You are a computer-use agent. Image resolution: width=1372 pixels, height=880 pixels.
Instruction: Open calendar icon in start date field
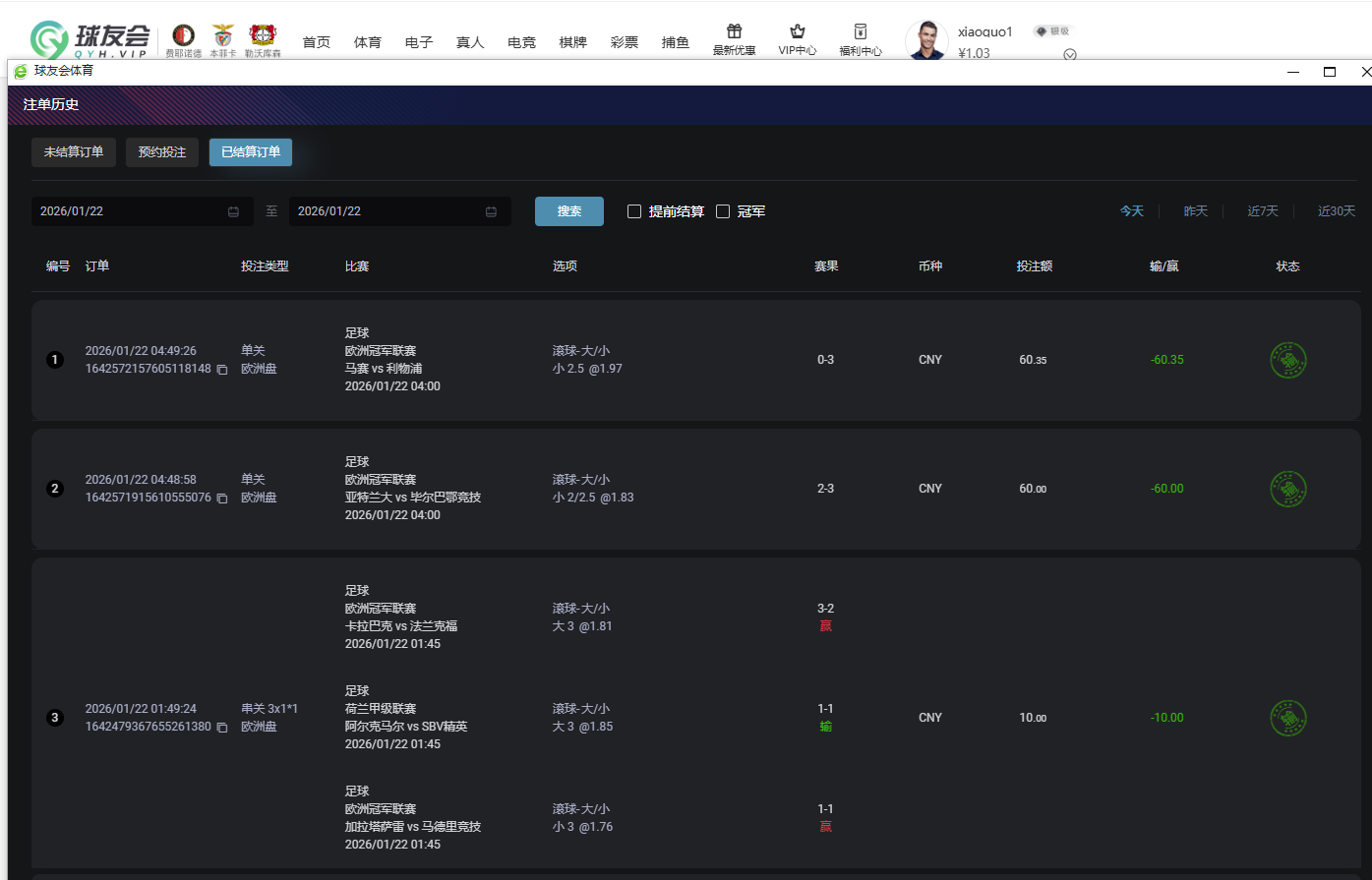pos(233,212)
